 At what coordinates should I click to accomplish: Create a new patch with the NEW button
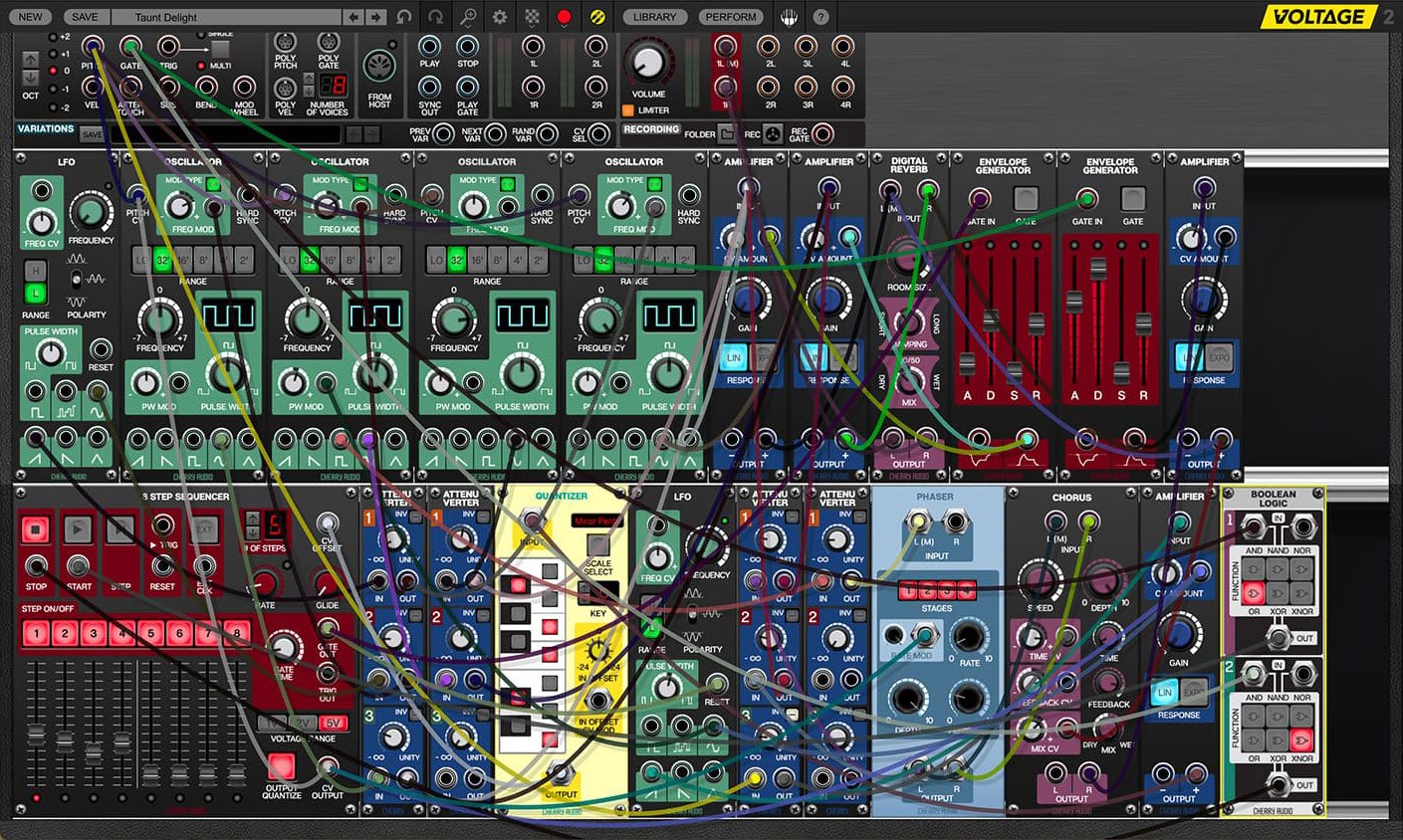[29, 17]
